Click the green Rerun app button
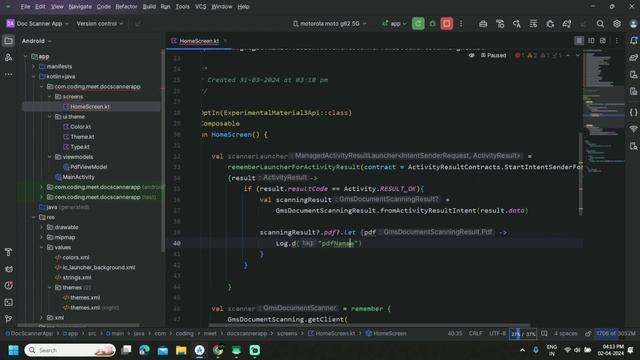Viewport: 640px width, 360px height. [x=418, y=24]
